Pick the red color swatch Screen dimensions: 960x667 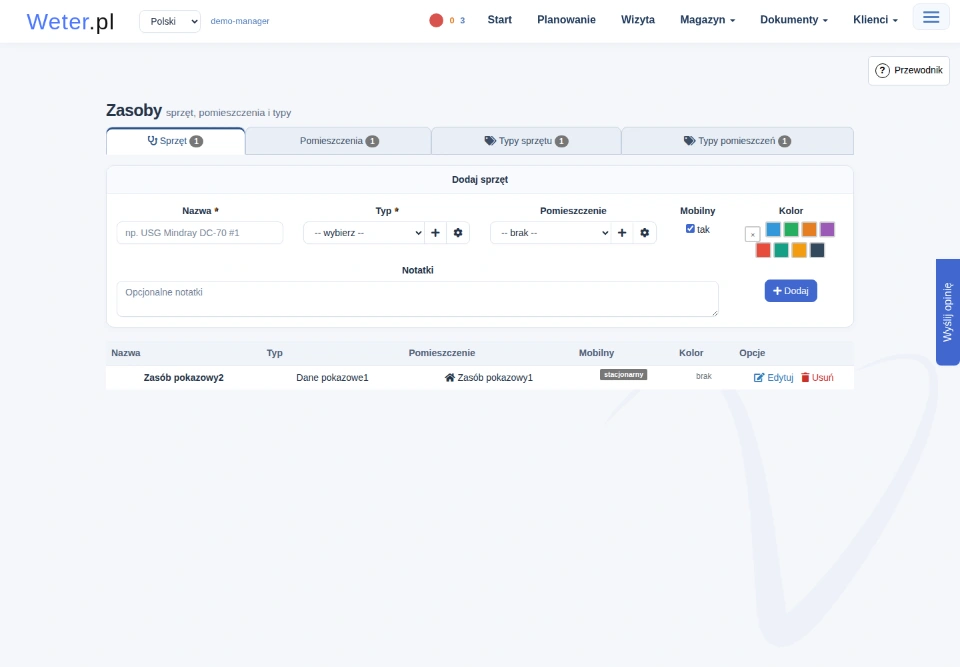(x=763, y=250)
